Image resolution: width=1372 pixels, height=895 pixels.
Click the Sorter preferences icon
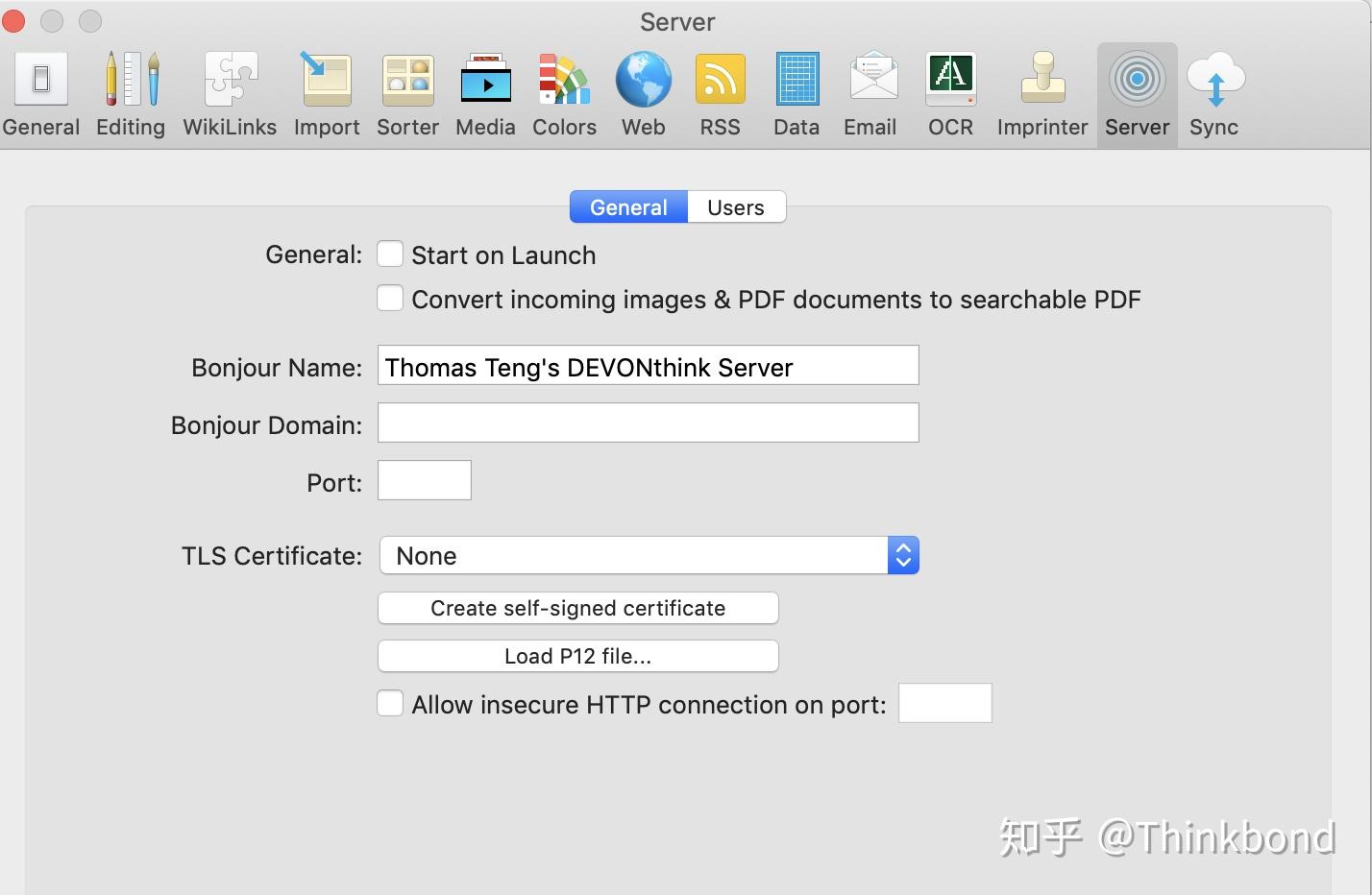(x=406, y=91)
